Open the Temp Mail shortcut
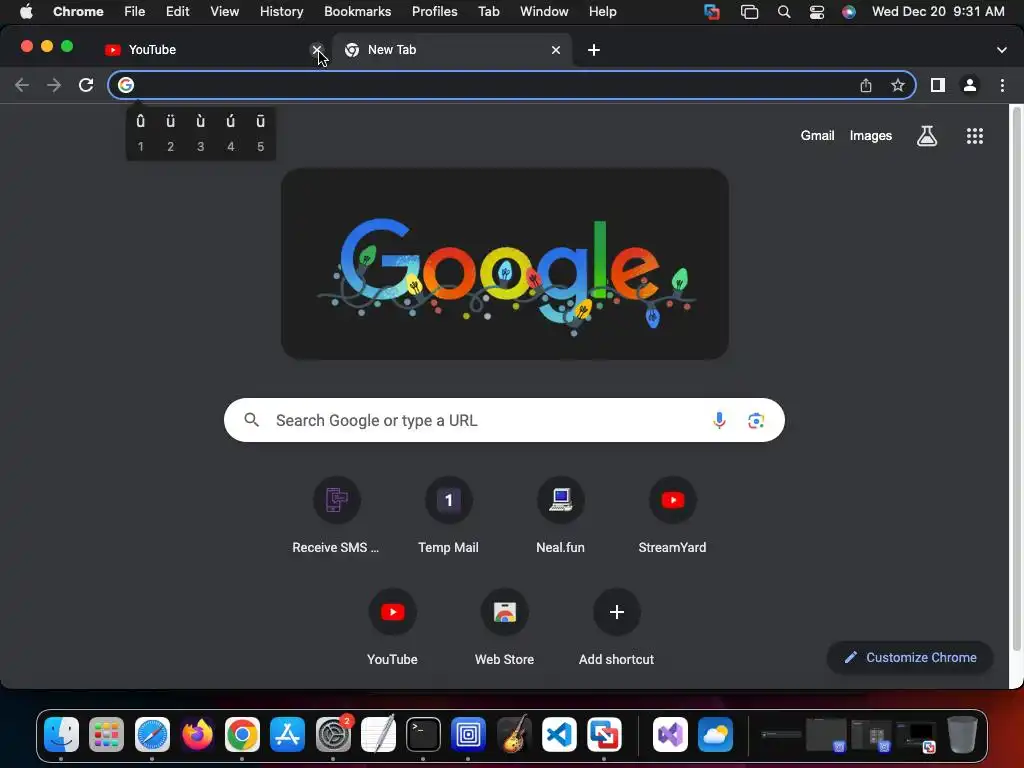 pos(448,516)
